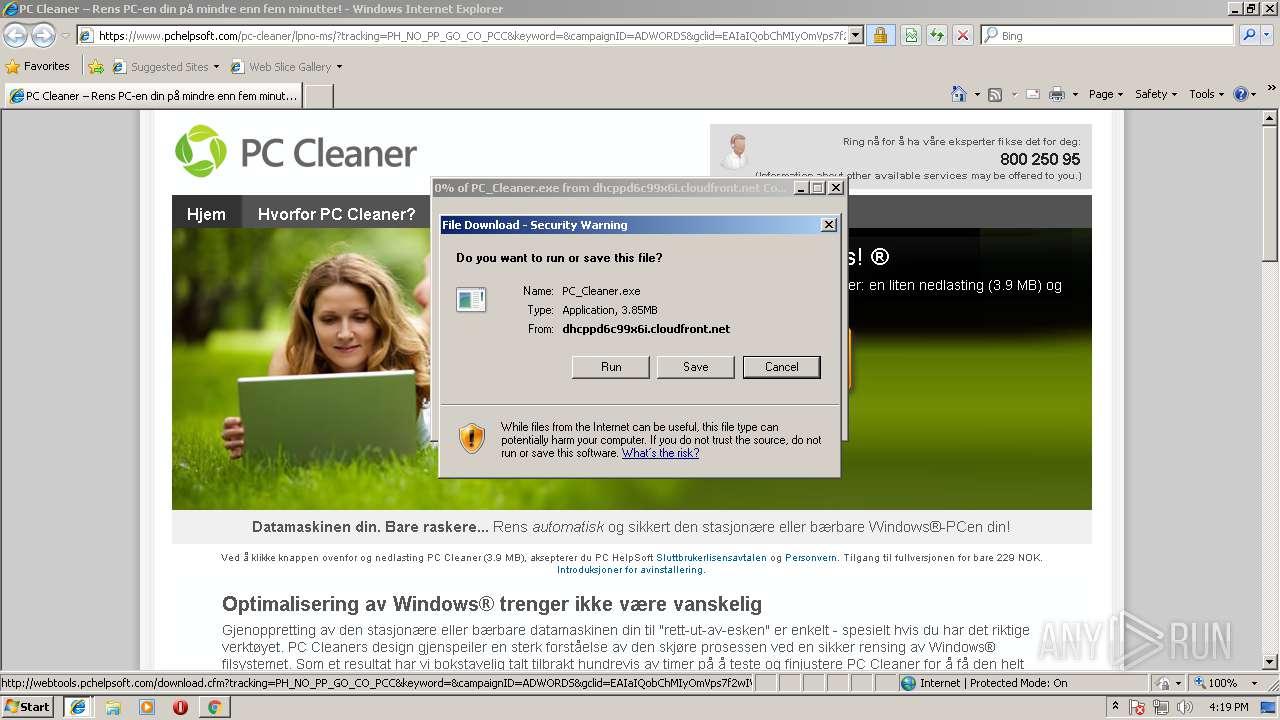Click the Read Mail toolbar icon
The width and height of the screenshot is (1280, 720).
click(x=1033, y=94)
